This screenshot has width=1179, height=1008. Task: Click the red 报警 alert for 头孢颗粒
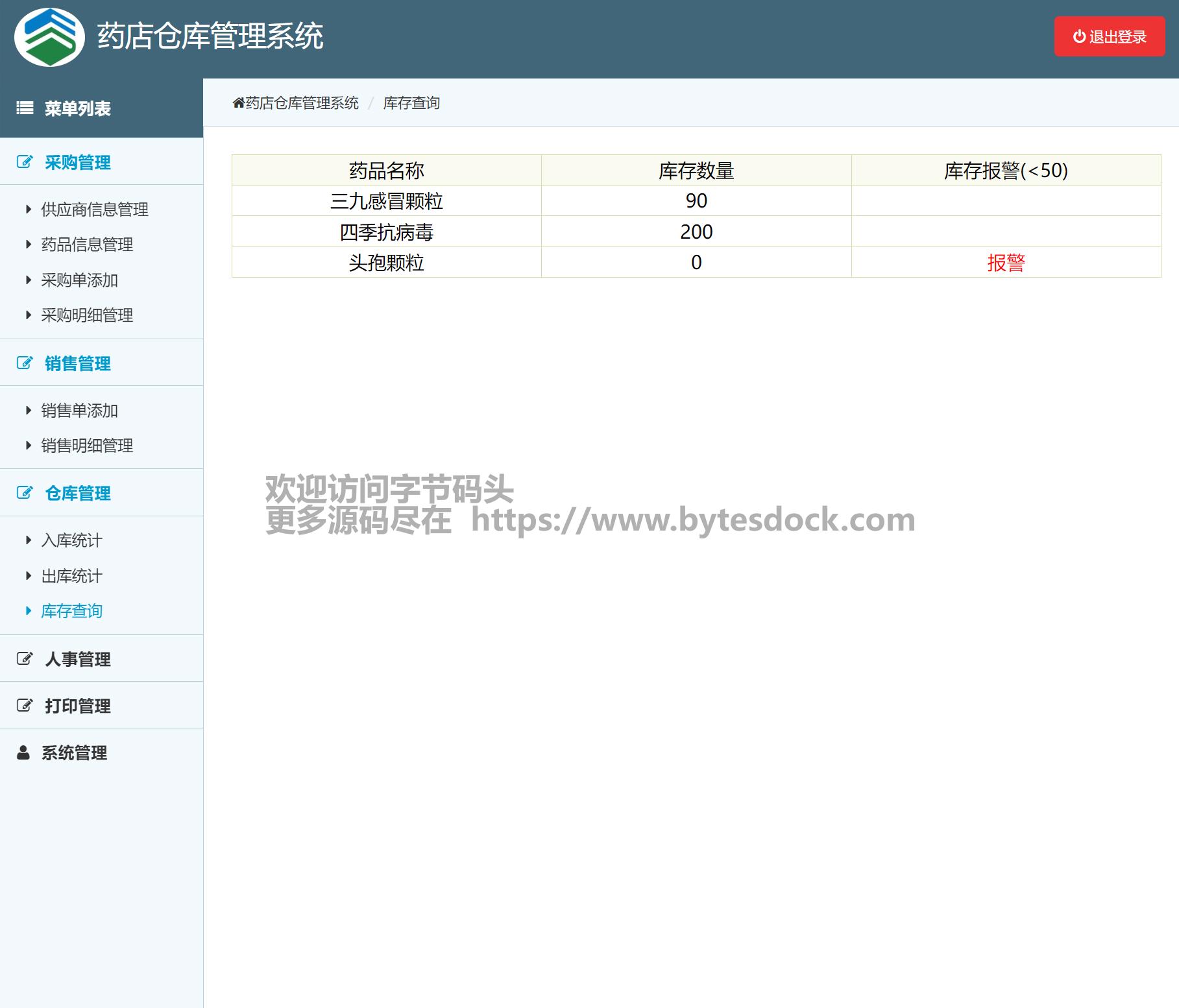point(1006,263)
